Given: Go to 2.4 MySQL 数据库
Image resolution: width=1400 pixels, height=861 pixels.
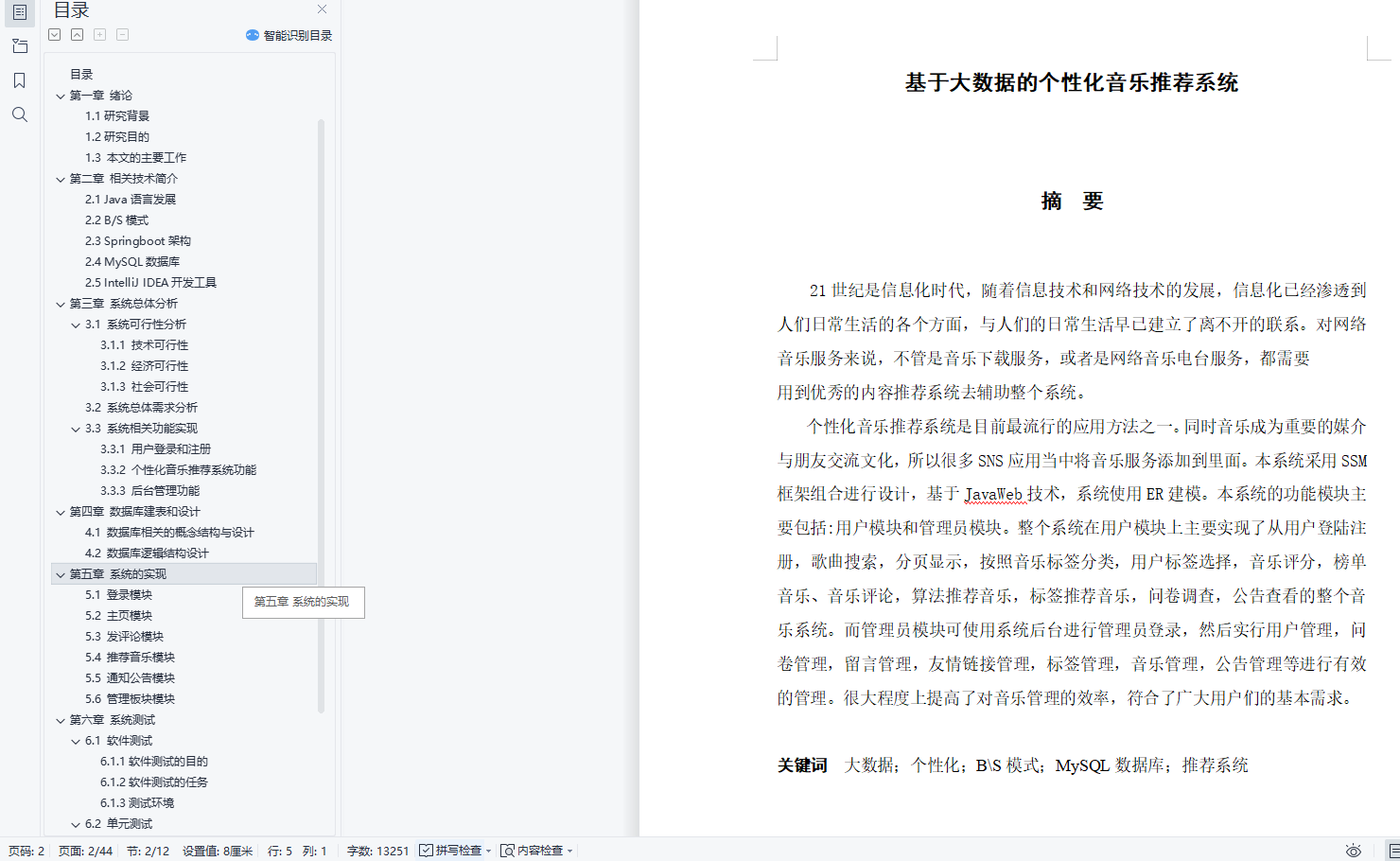Looking at the screenshot, I should click(x=132, y=261).
